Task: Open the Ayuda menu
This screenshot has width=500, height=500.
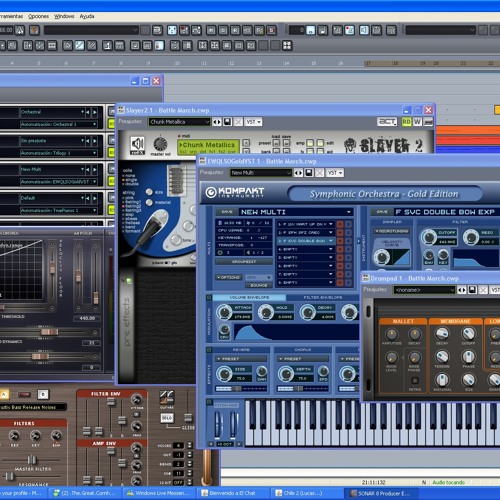Action: click(87, 16)
